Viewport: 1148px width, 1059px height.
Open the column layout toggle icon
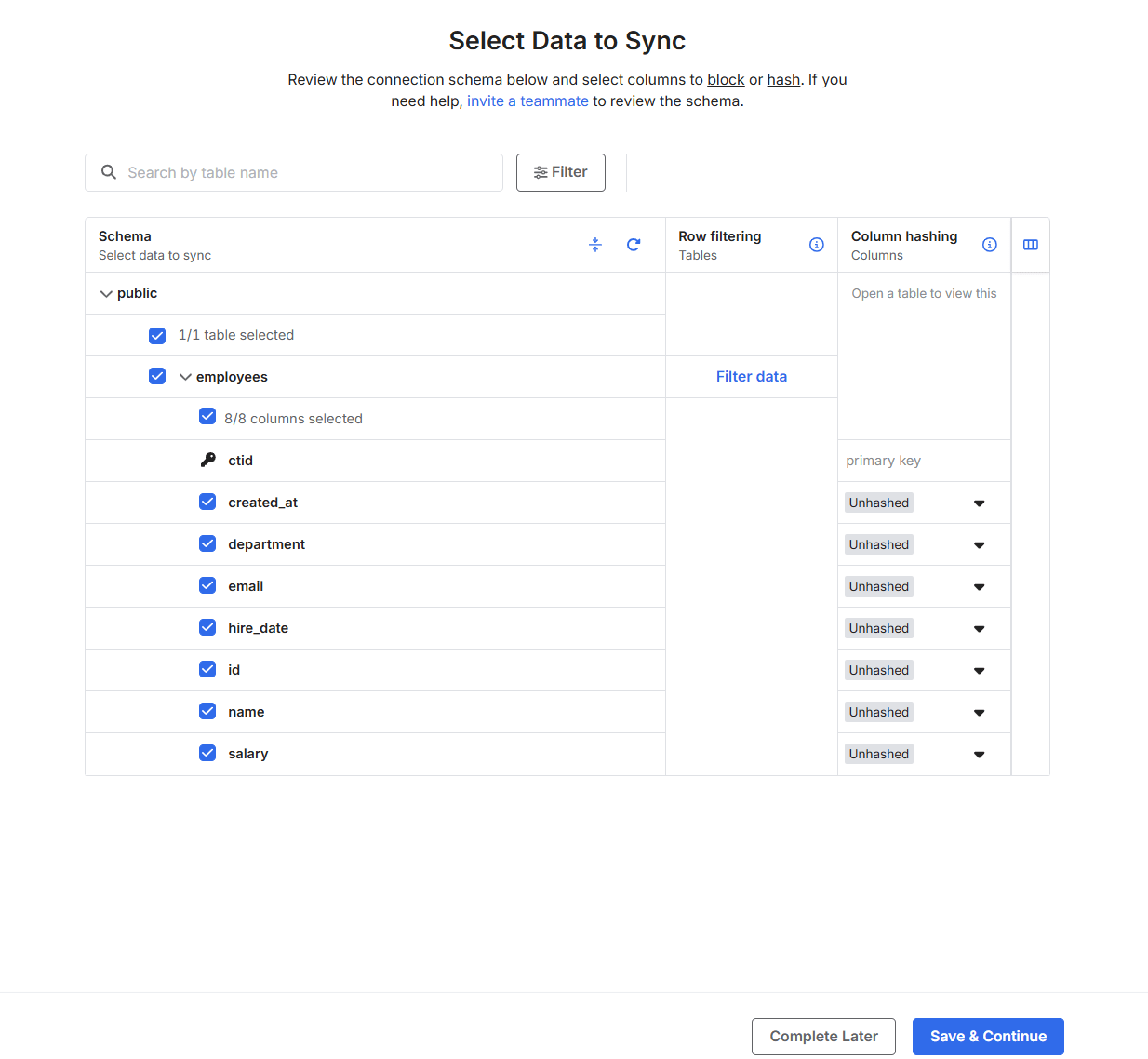pyautogui.click(x=1031, y=245)
